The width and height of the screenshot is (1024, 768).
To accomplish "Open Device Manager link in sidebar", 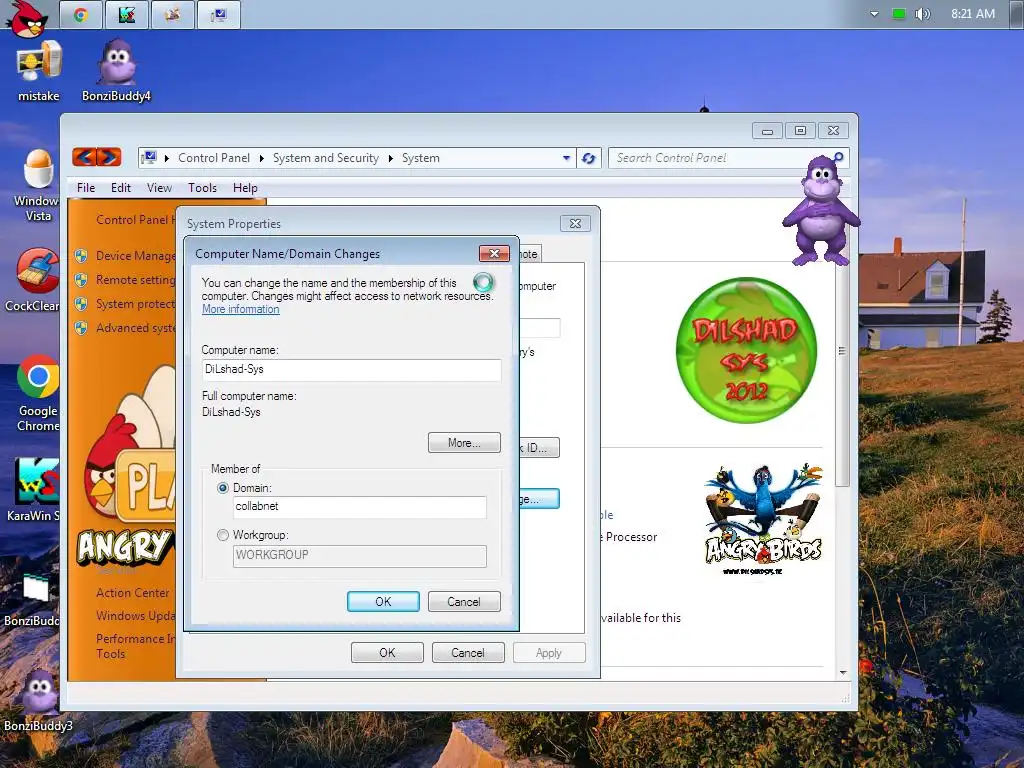I will 135,256.
